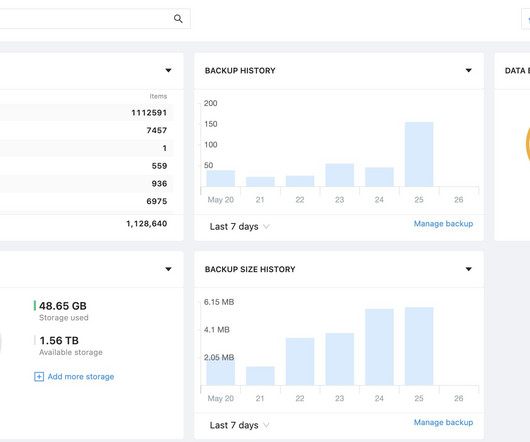This screenshot has height=442, width=530.
Task: Click the 1112591 items value
Action: (x=149, y=113)
